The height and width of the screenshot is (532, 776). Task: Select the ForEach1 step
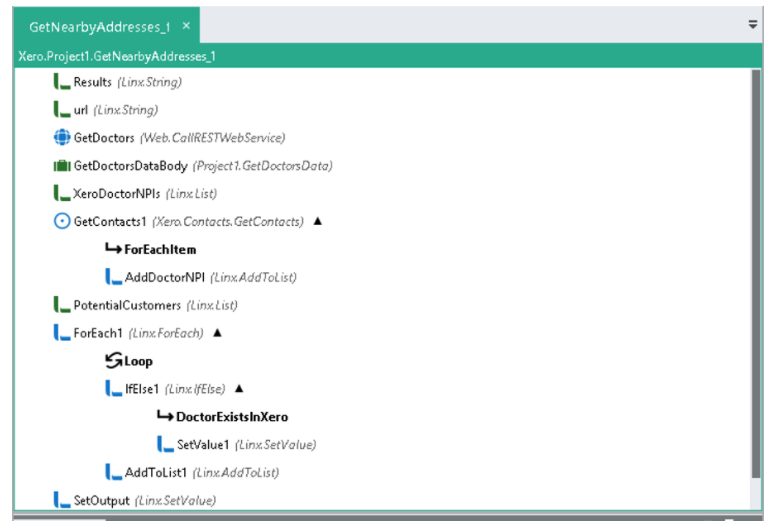[129, 333]
